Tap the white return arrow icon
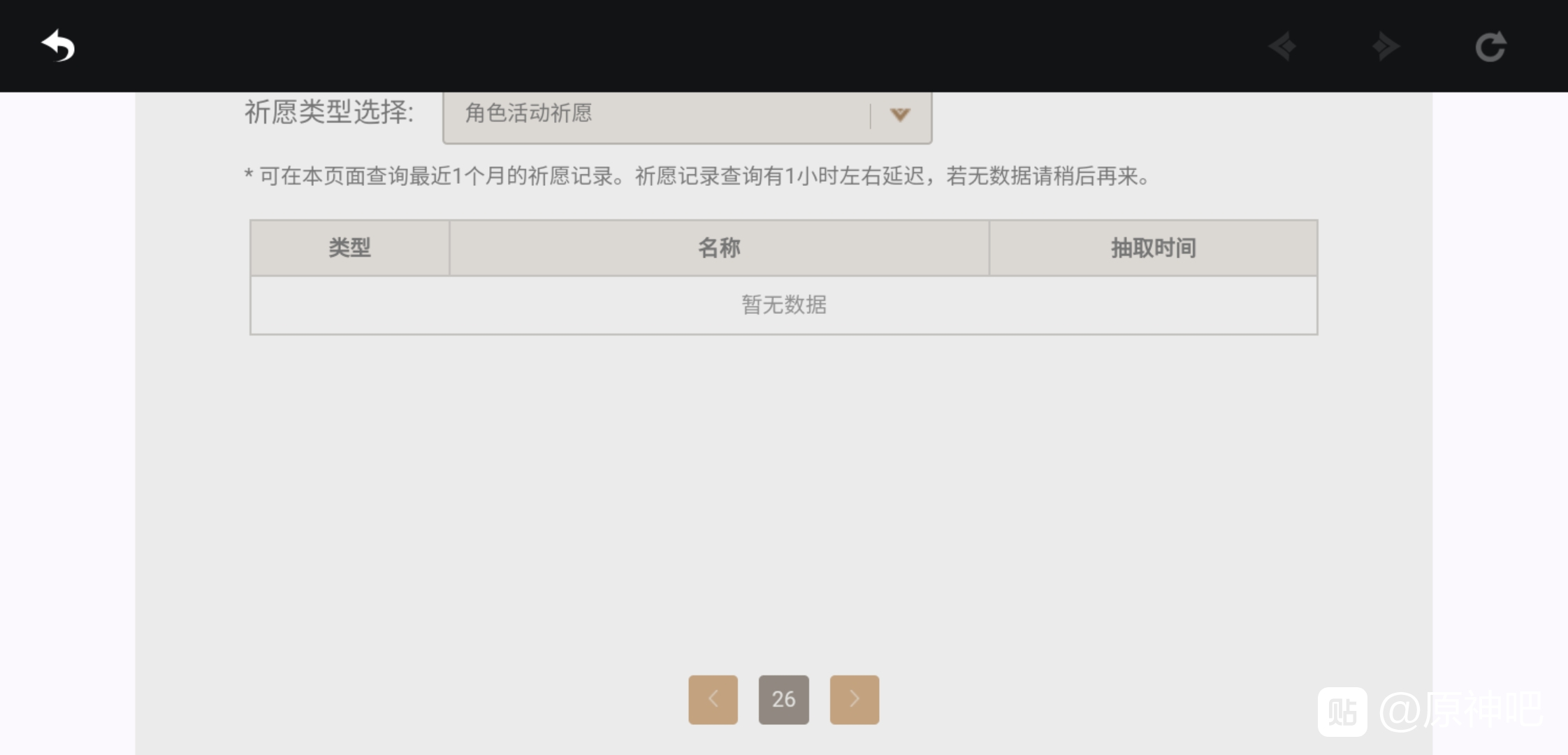Image resolution: width=1568 pixels, height=755 pixels. [x=58, y=46]
